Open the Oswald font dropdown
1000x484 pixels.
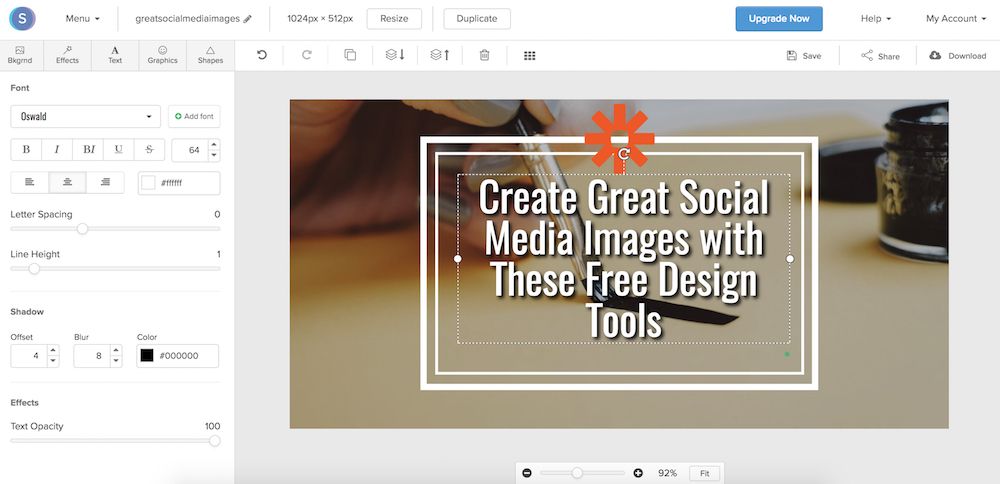[x=85, y=117]
